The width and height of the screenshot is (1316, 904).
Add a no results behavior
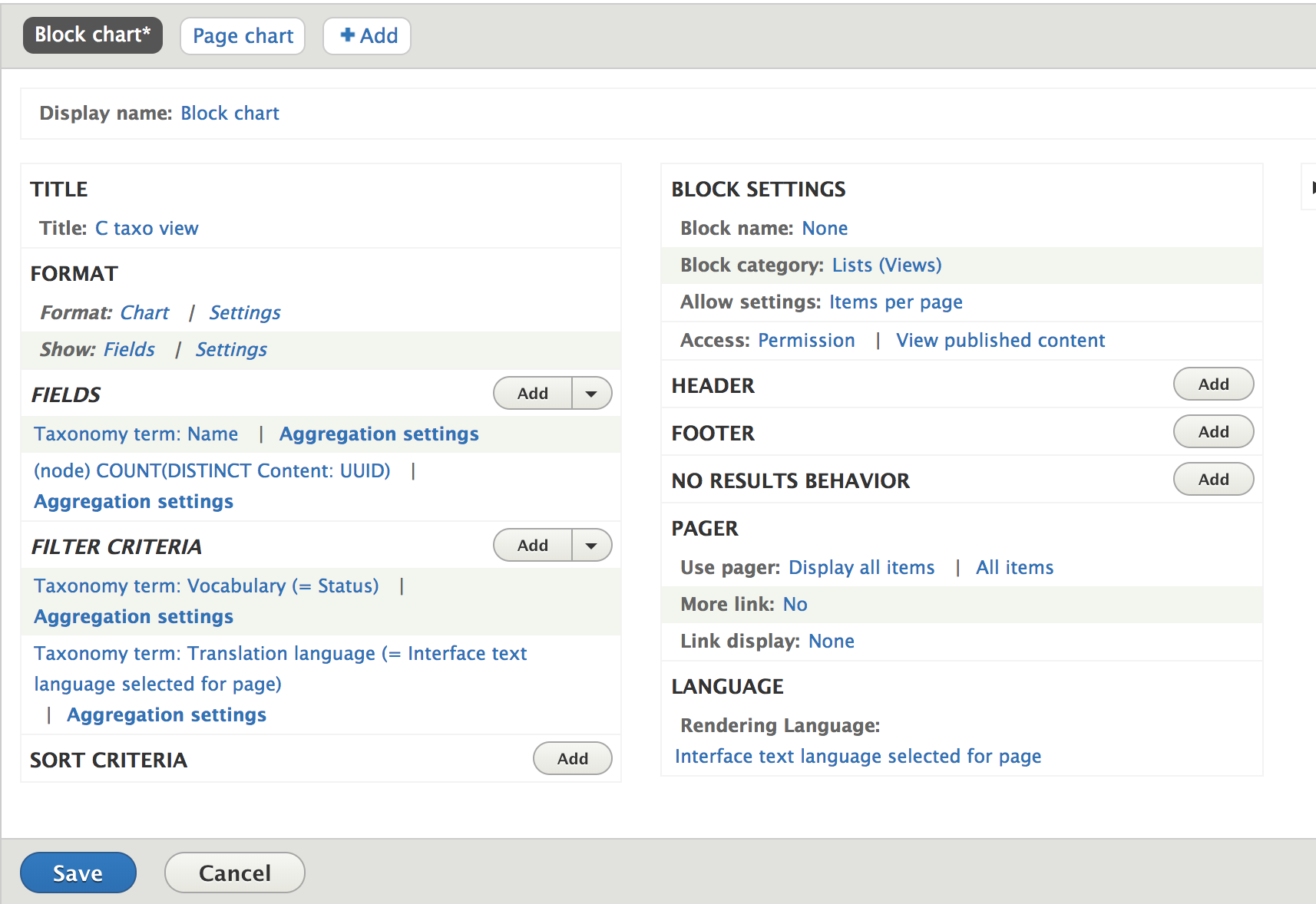(x=1213, y=480)
